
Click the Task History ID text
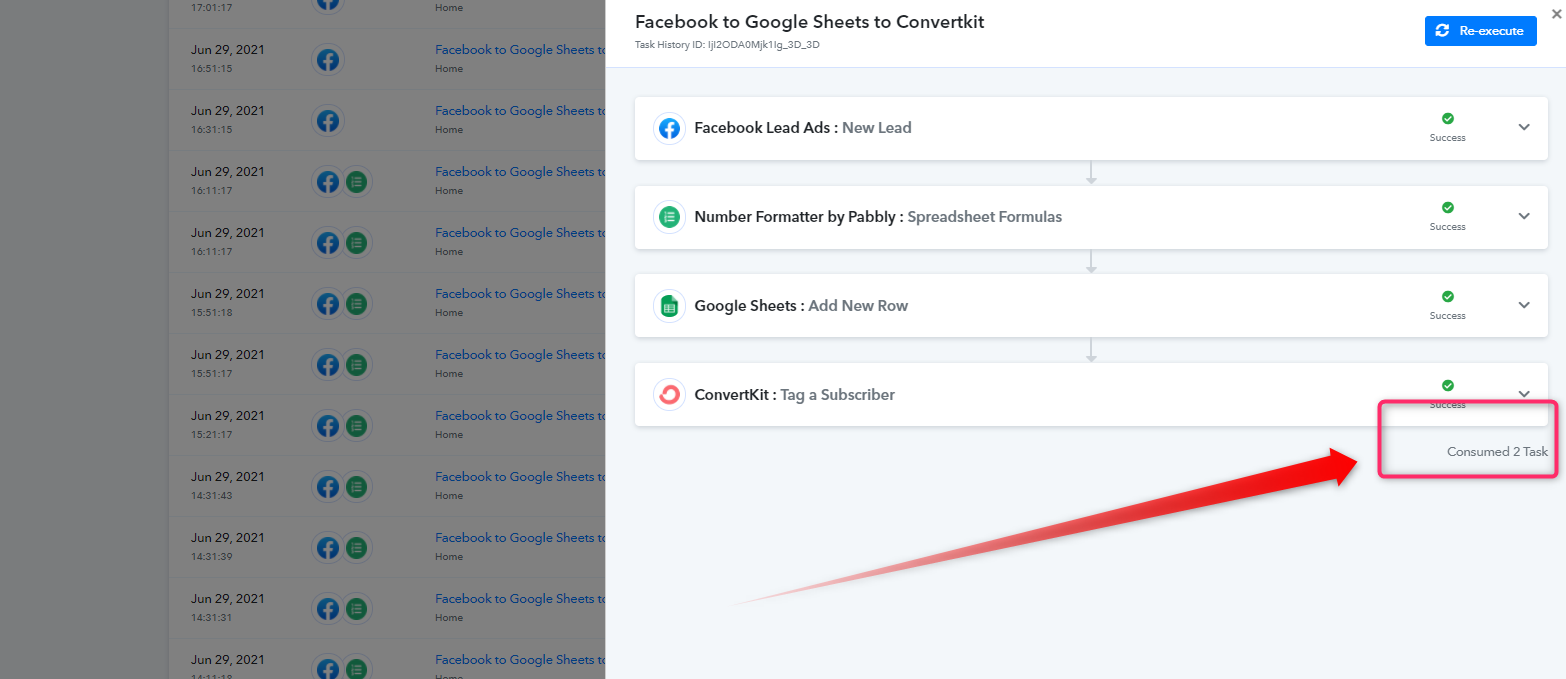(727, 45)
